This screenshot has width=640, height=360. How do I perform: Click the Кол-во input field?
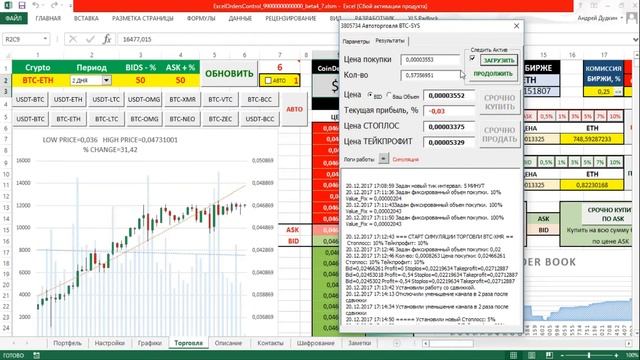point(430,76)
